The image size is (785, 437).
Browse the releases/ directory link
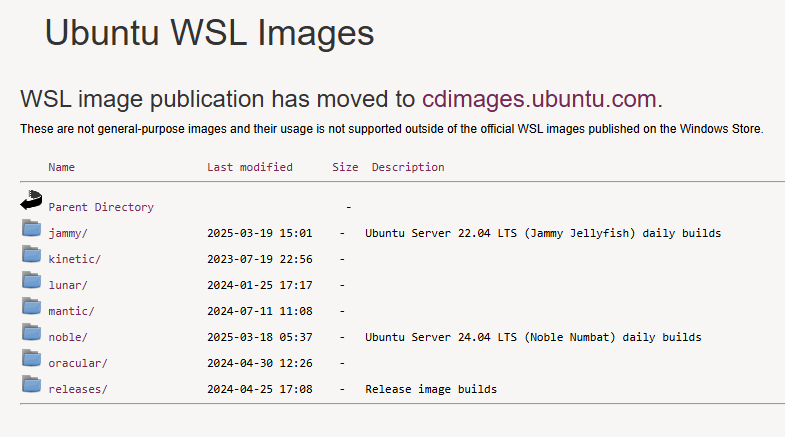77,389
